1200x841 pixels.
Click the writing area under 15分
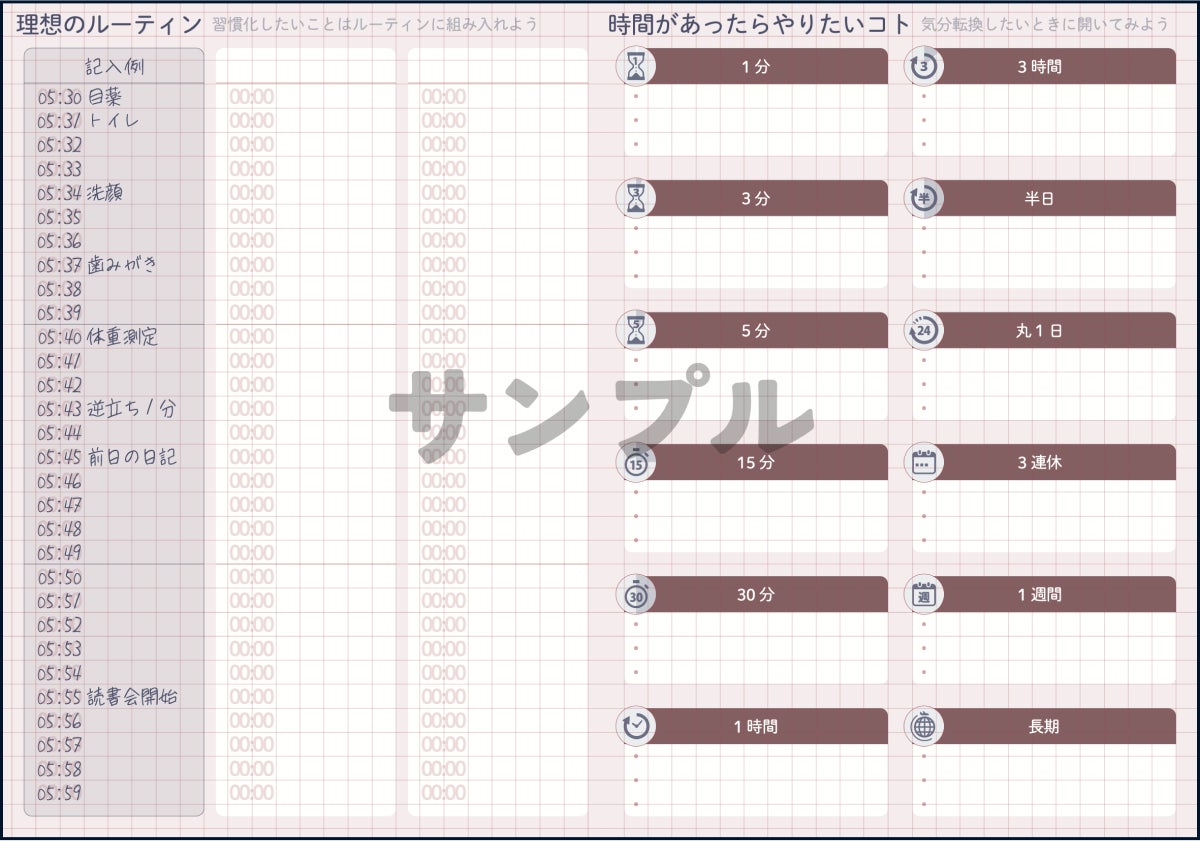point(756,516)
